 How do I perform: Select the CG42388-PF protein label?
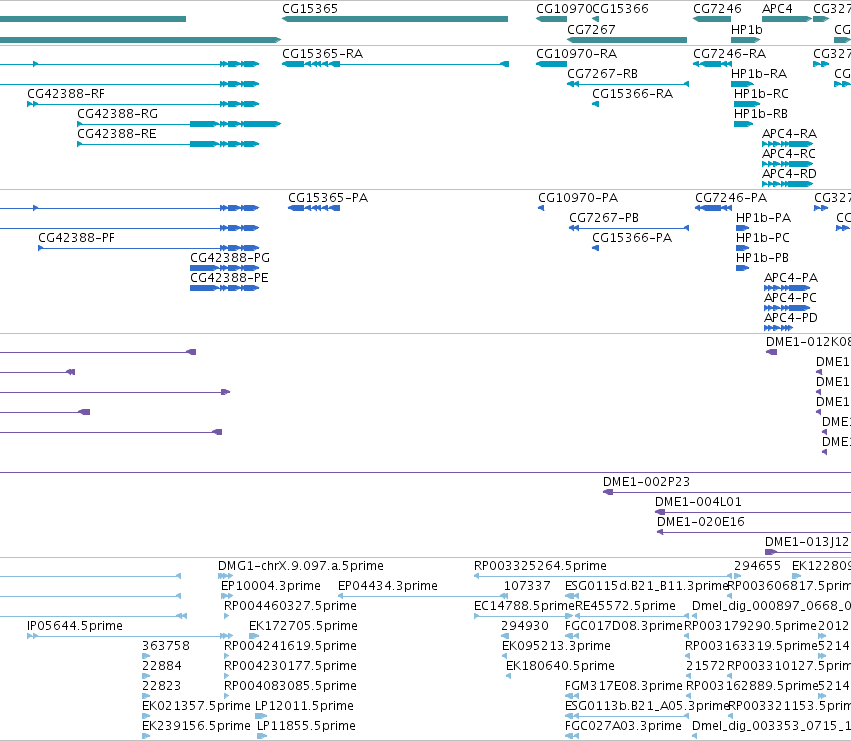(77, 238)
